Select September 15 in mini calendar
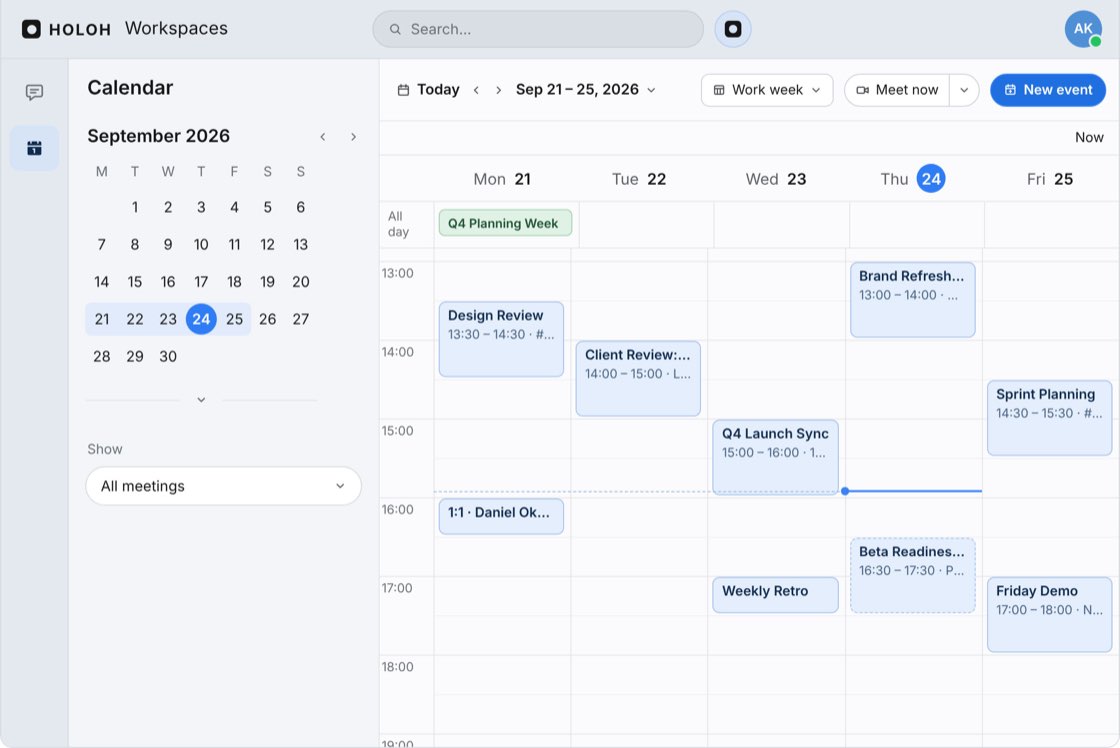Viewport: 1120px width, 748px height. [135, 281]
